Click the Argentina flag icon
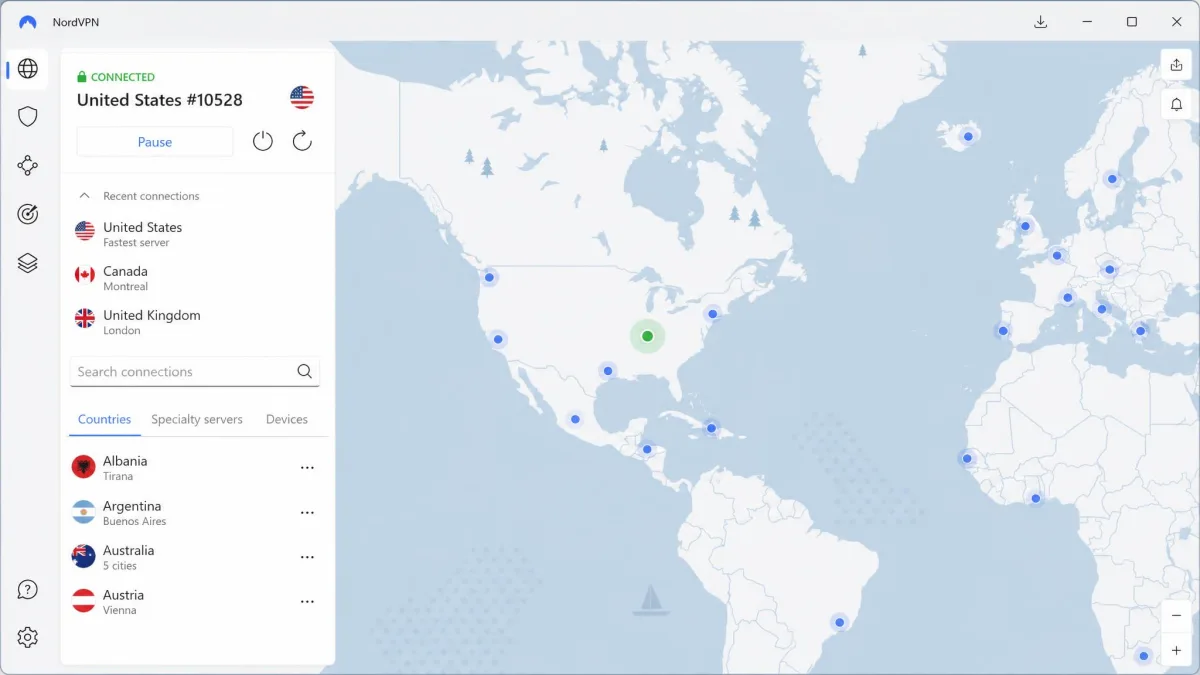The height and width of the screenshot is (675, 1200). pyautogui.click(x=84, y=512)
